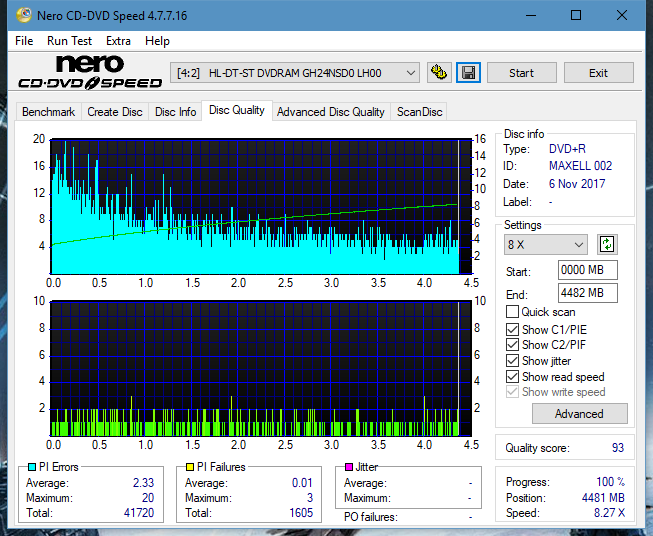The image size is (653, 536).
Task: Switch to the Create Disc tab
Action: click(x=115, y=112)
